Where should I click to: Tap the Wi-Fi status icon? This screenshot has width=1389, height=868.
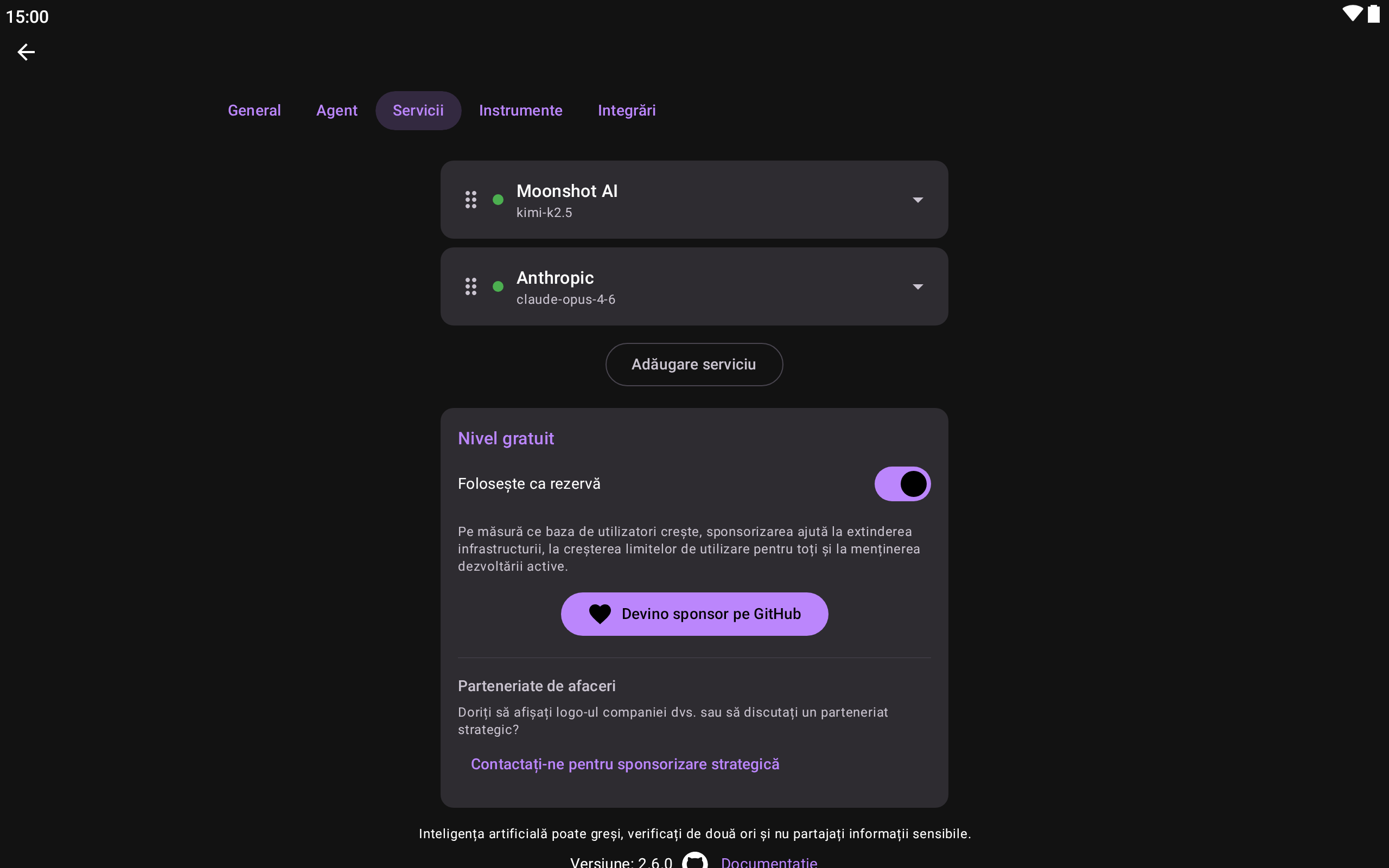[1353, 14]
